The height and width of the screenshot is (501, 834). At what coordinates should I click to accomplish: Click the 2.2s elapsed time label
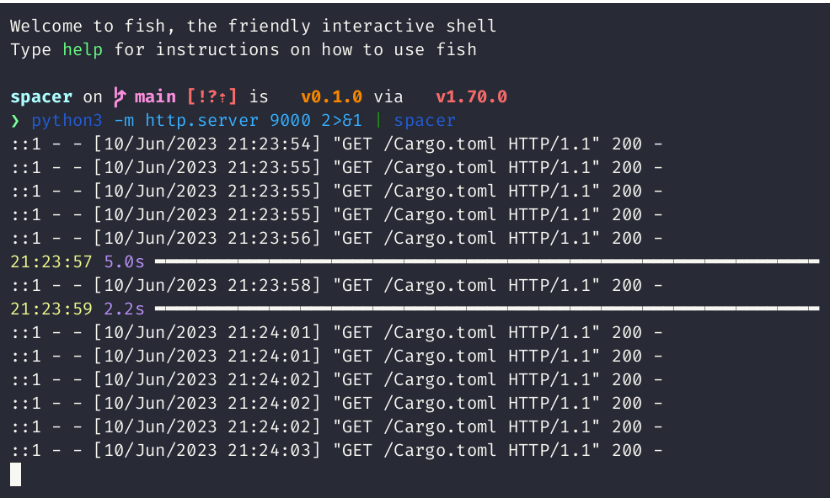point(124,309)
